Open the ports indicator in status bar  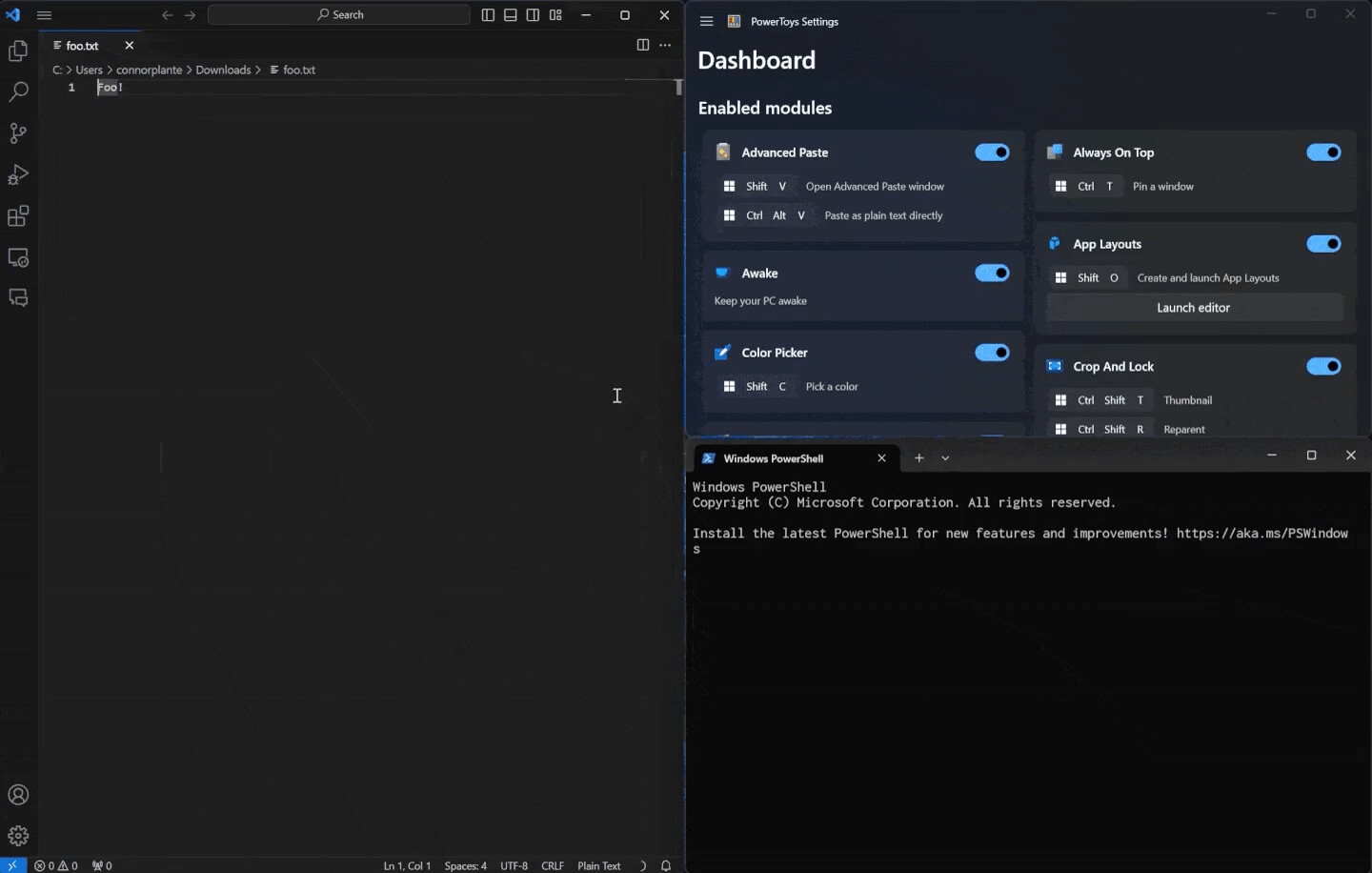click(x=102, y=865)
